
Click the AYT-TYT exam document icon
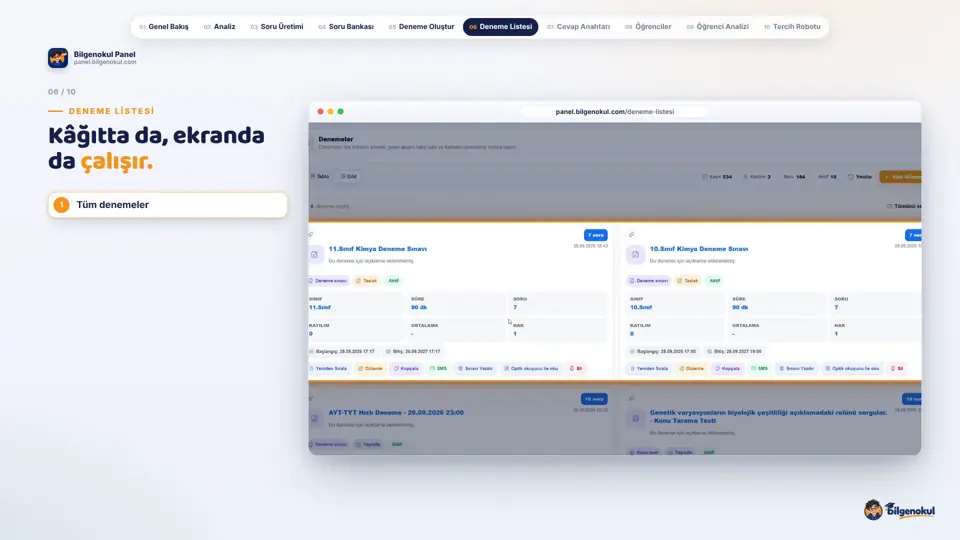315,418
